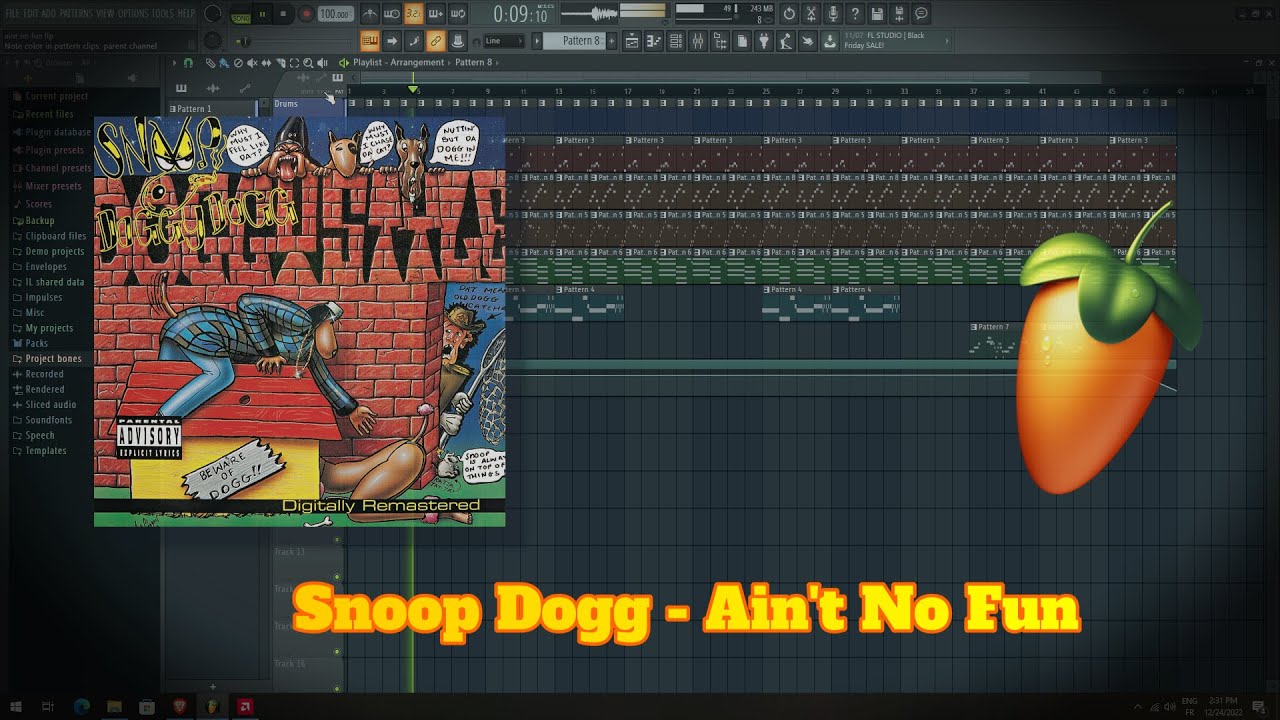The width and height of the screenshot is (1280, 720).
Task: Click the add new pattern plus button
Action: [x=611, y=41]
